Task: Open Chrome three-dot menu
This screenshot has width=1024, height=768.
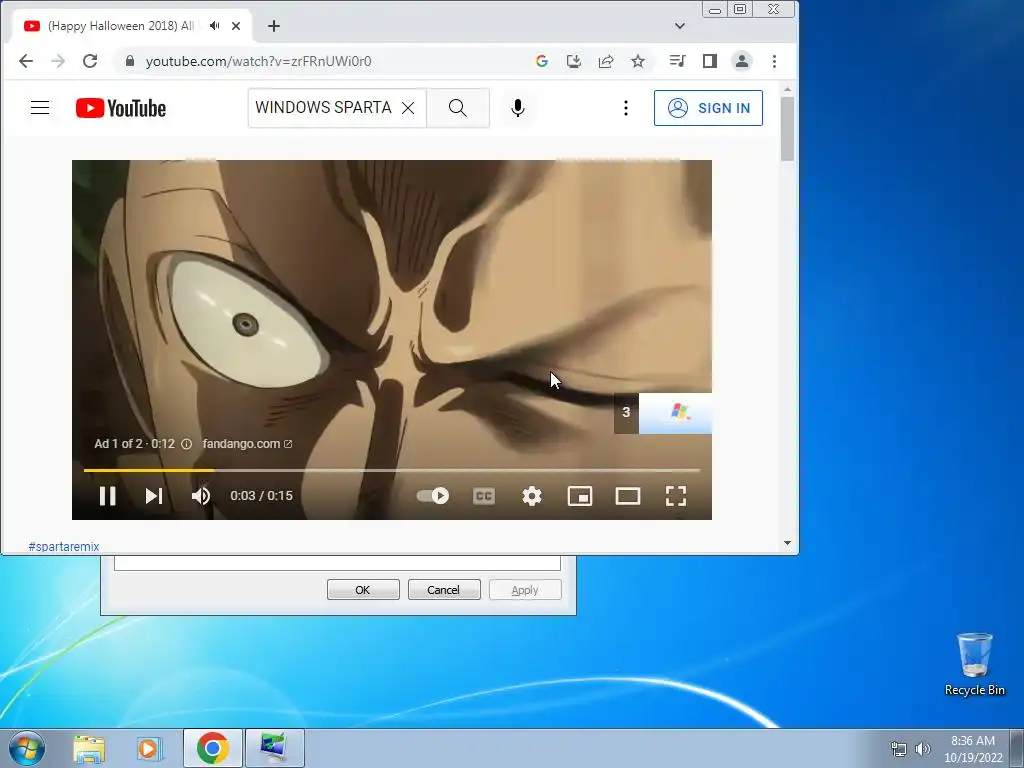Action: pyautogui.click(x=774, y=61)
